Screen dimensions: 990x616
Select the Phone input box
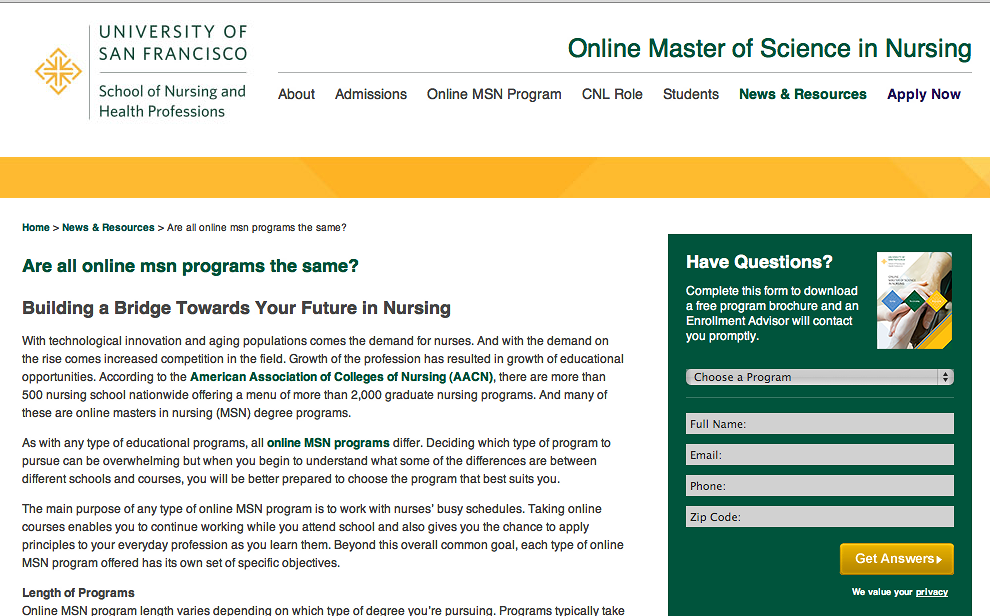tap(820, 485)
